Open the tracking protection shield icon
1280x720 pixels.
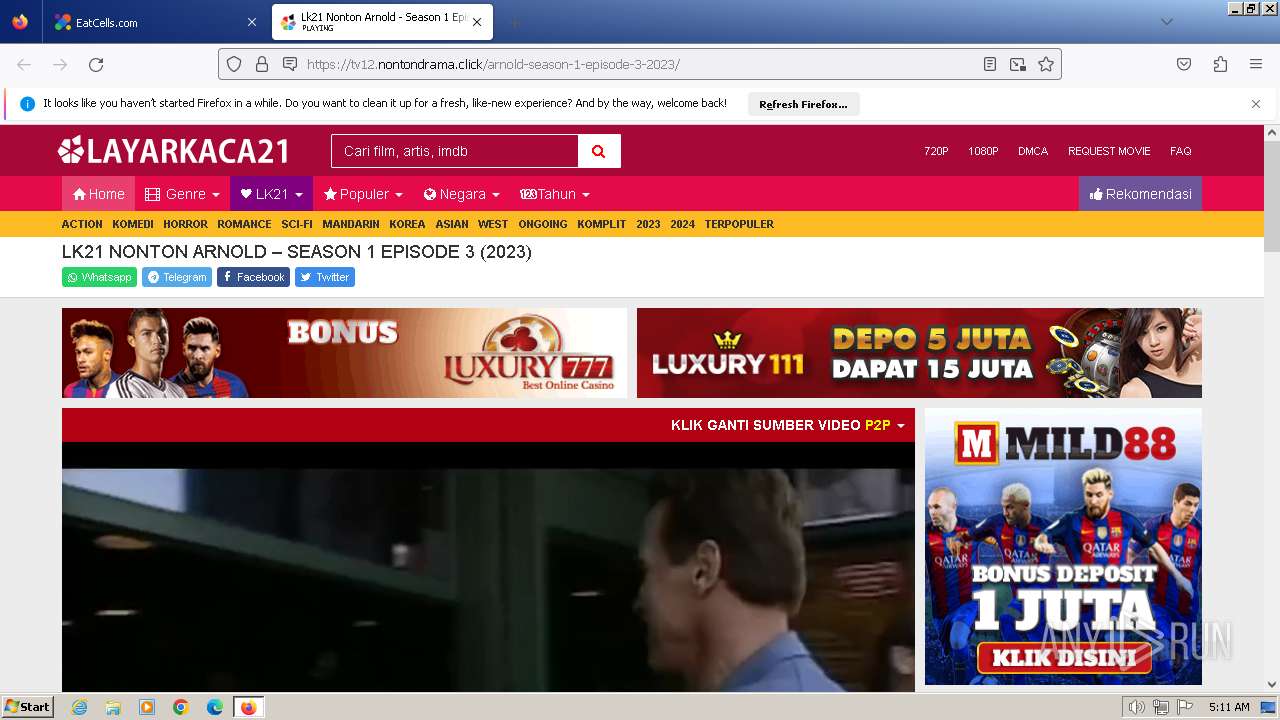tap(234, 64)
